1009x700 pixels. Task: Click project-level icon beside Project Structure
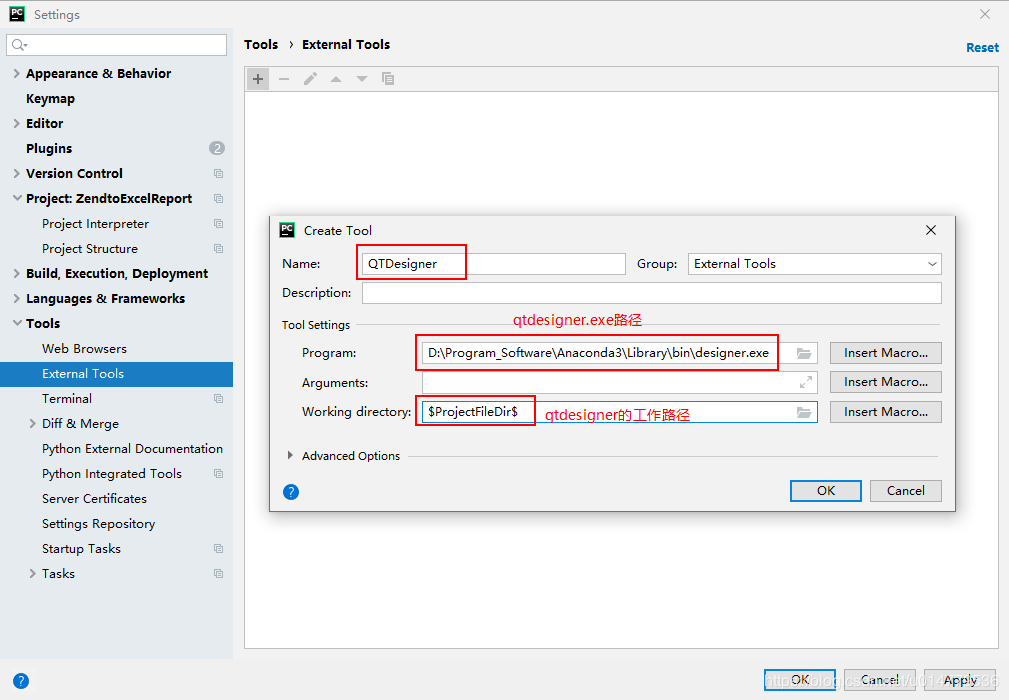[219, 249]
